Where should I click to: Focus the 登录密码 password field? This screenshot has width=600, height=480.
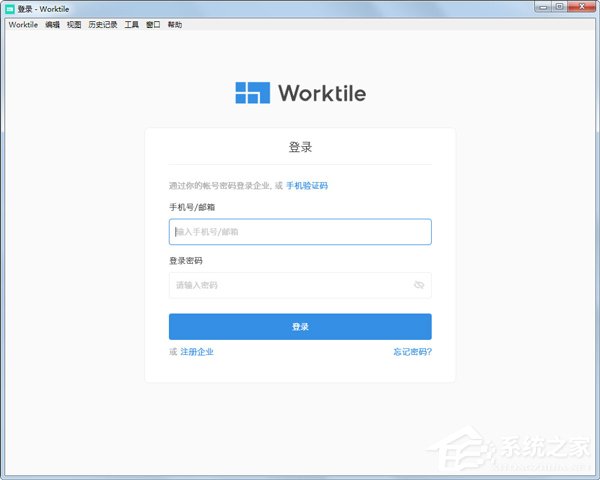point(300,285)
